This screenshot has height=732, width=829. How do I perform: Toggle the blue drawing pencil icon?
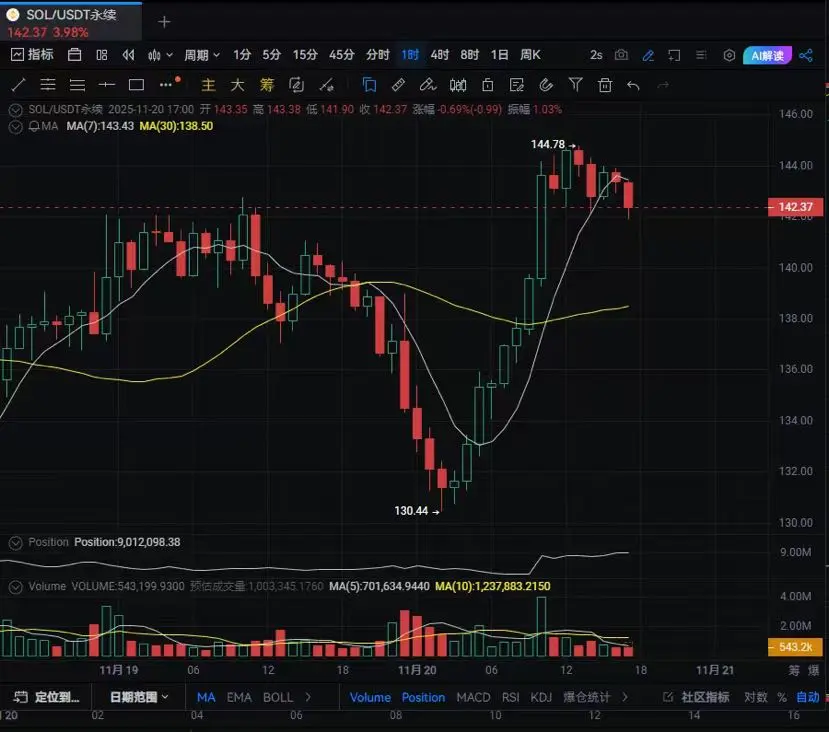648,55
